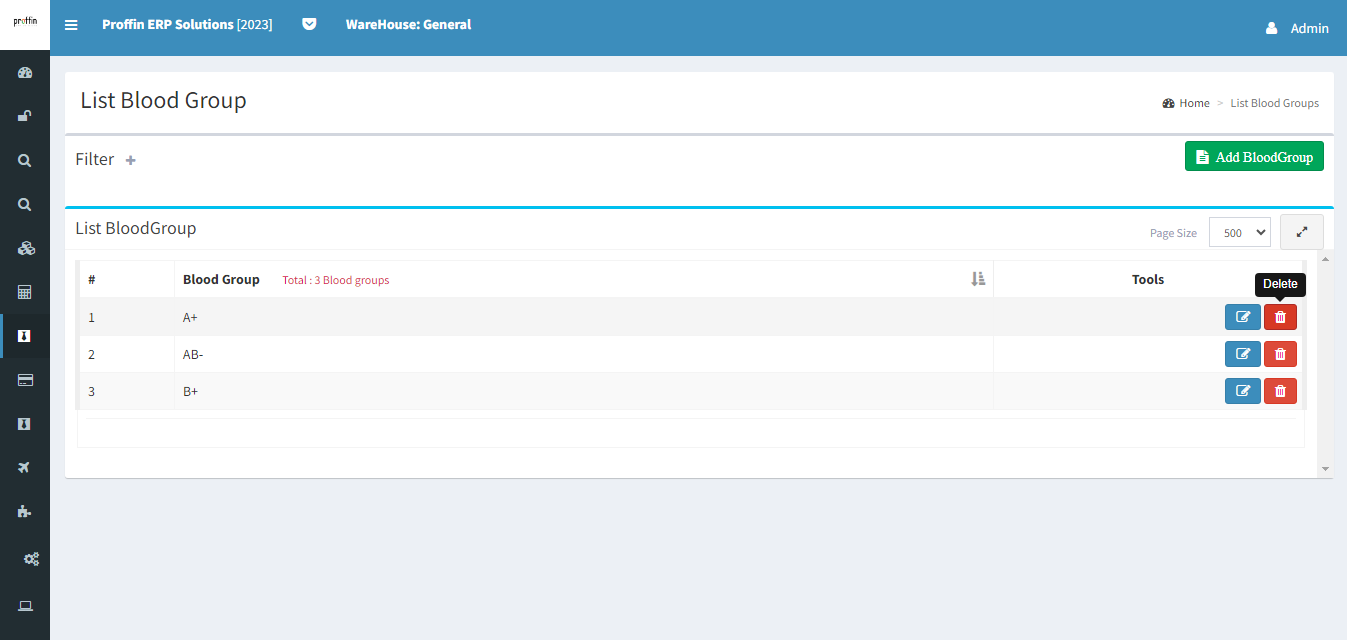This screenshot has width=1347, height=640.
Task: Delete the AB- blood group
Action: pyautogui.click(x=1280, y=354)
